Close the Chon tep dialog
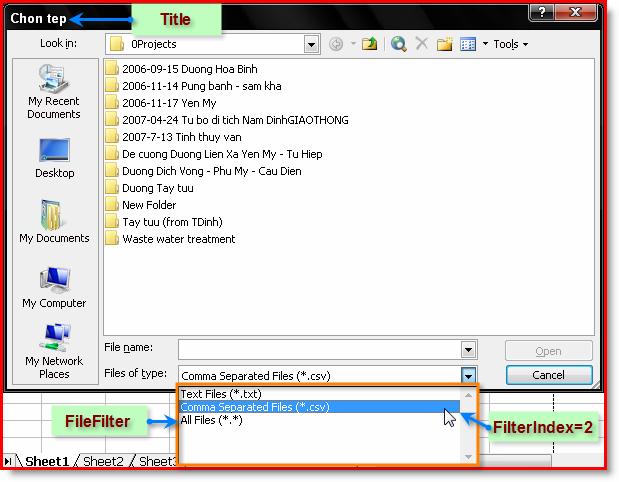Screen dimensions: 619x482 pos(576,12)
